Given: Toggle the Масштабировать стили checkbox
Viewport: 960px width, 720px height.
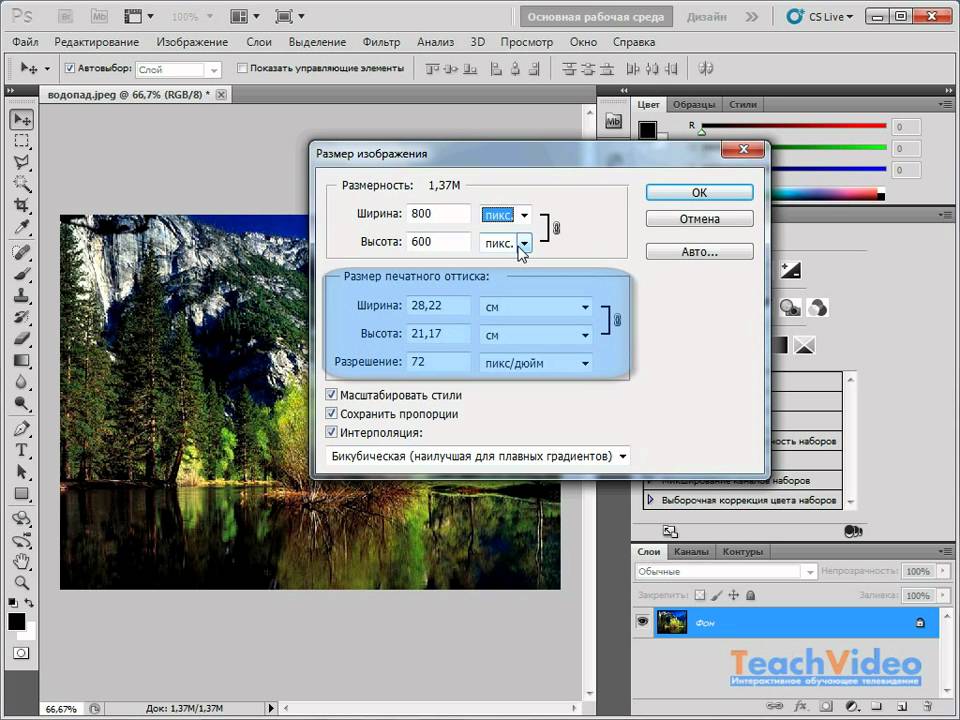Looking at the screenshot, I should 332,395.
